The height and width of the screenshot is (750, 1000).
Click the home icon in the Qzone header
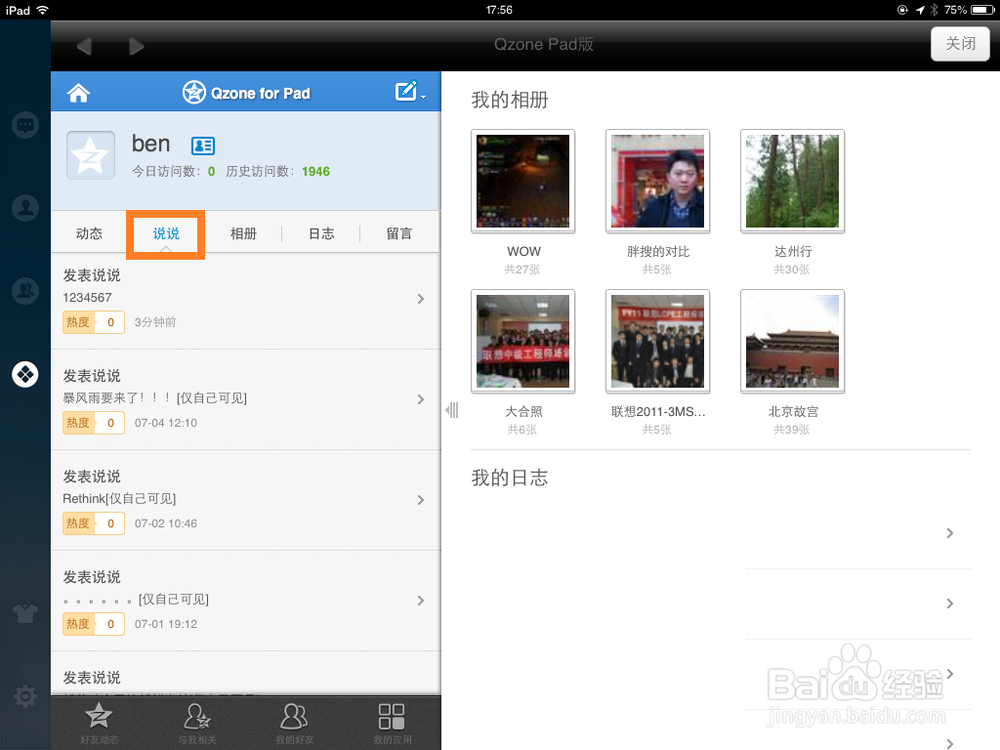click(78, 91)
